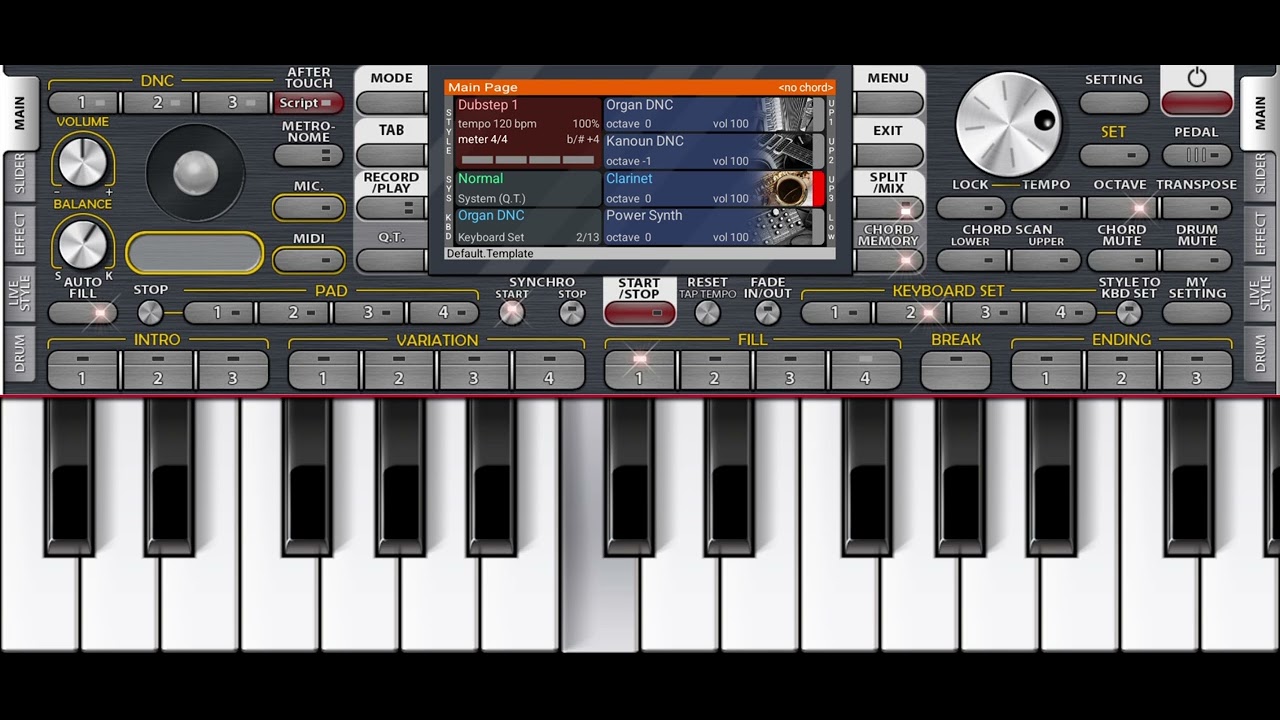The image size is (1280, 720).
Task: Toggle the Auto Fill button
Action: [83, 312]
